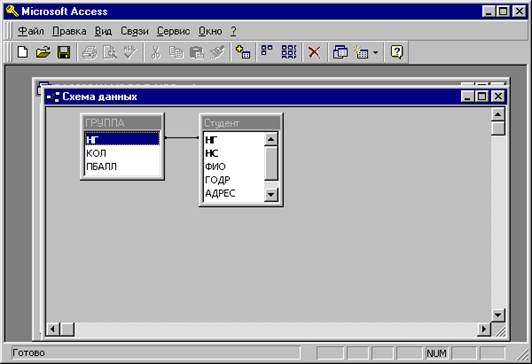Viewport: 532px width, 364px height.
Task: Click the New database toolbar icon
Action: (x=22, y=52)
